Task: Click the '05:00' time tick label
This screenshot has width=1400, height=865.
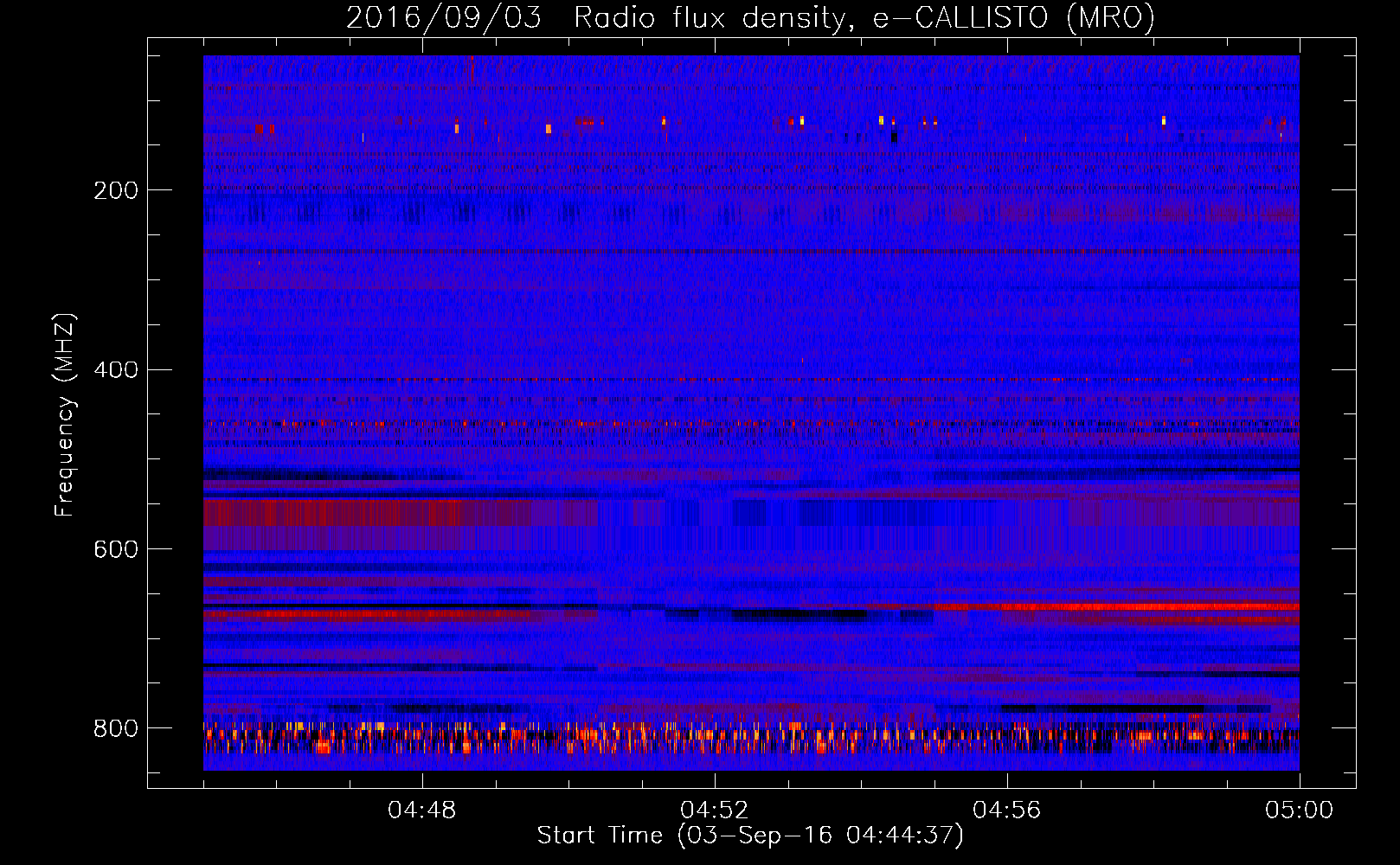Action: (1300, 811)
